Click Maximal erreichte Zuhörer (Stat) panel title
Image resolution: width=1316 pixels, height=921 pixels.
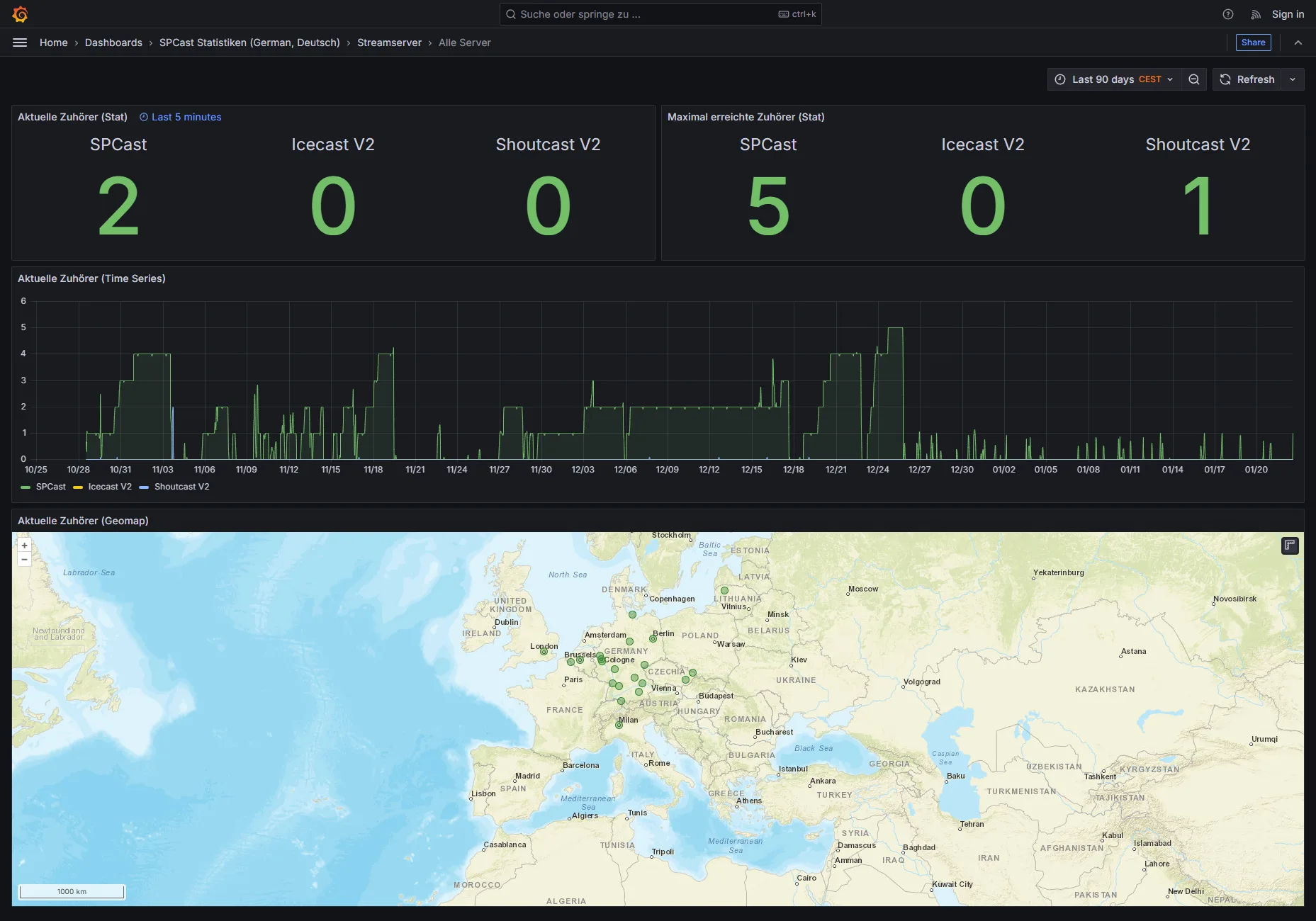[746, 117]
